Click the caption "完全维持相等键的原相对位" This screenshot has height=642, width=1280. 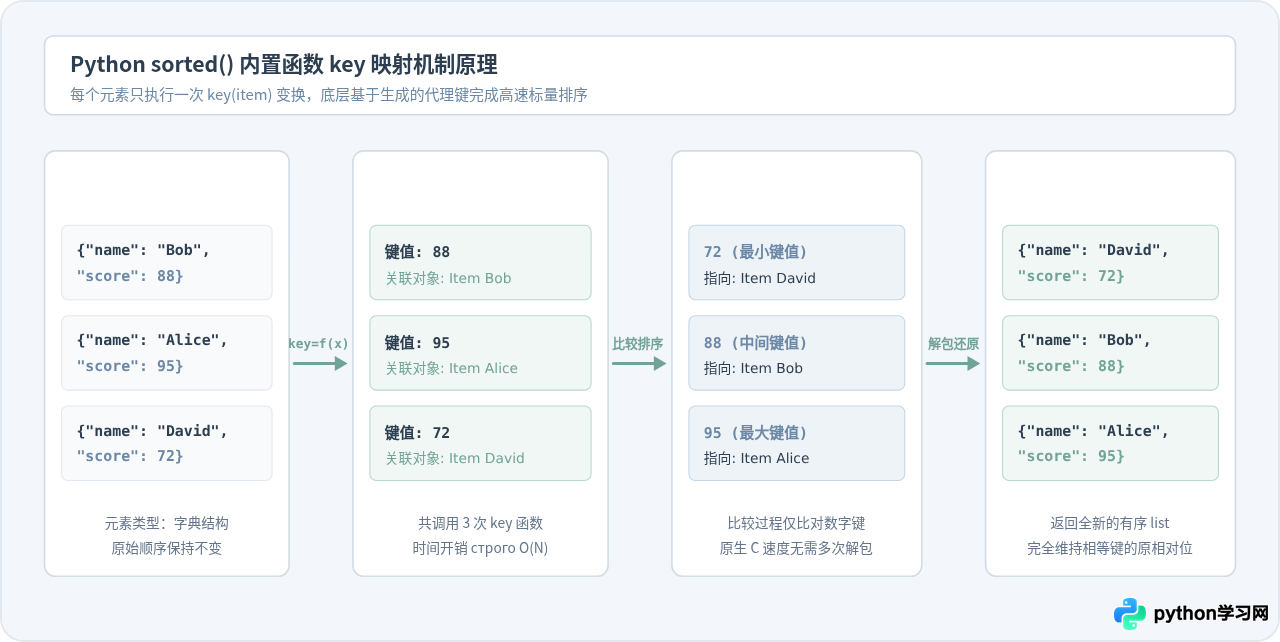(1110, 549)
